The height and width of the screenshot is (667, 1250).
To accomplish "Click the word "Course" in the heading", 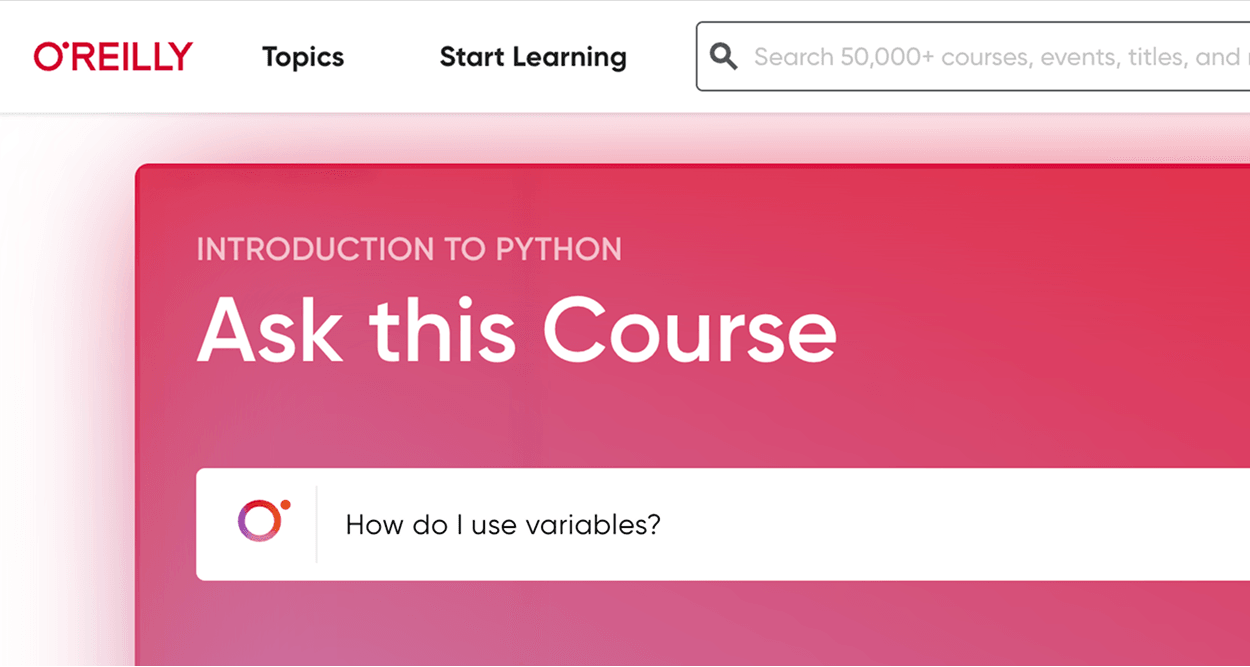I will (x=689, y=331).
